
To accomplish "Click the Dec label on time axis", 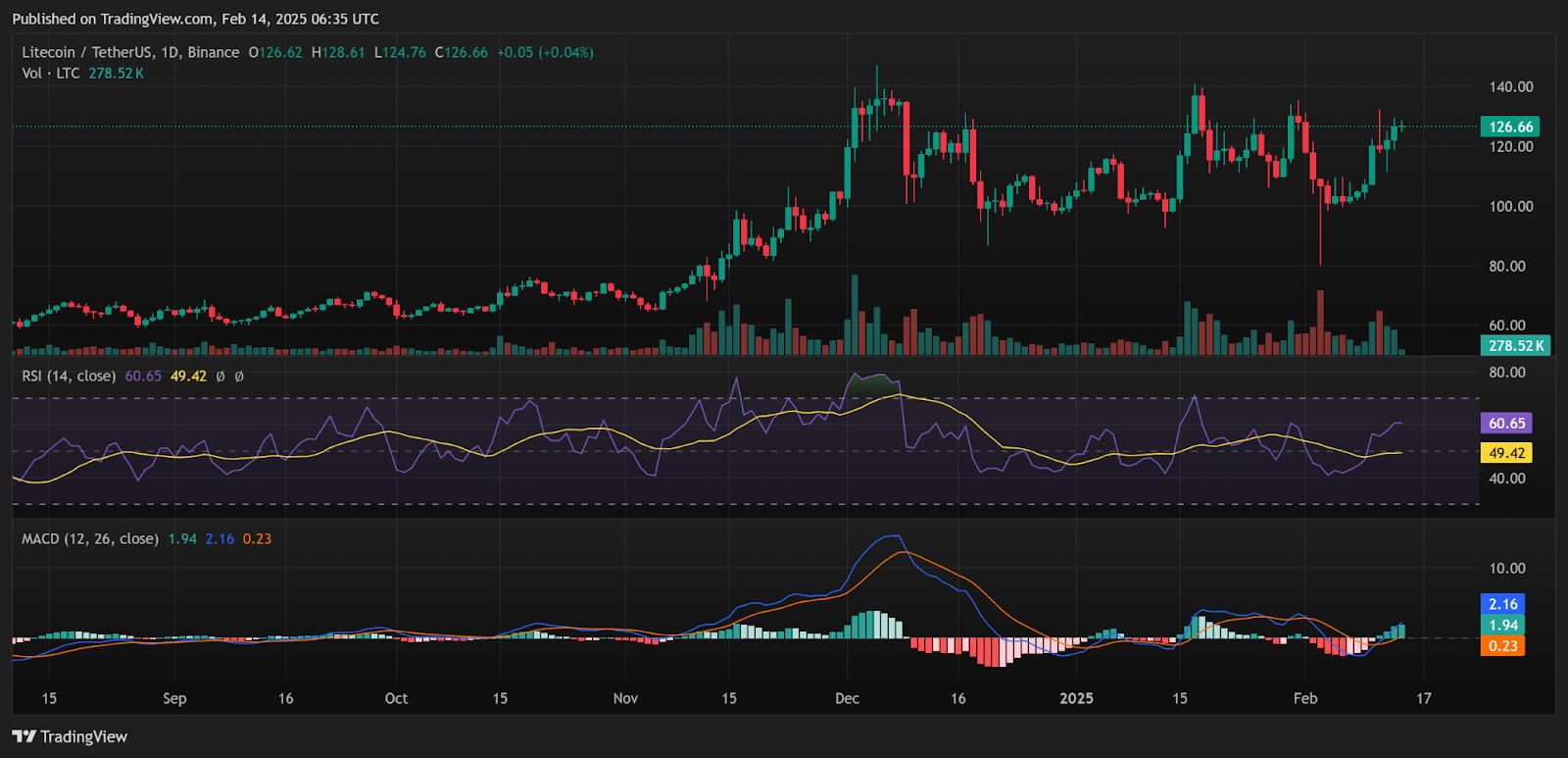I will pyautogui.click(x=847, y=698).
